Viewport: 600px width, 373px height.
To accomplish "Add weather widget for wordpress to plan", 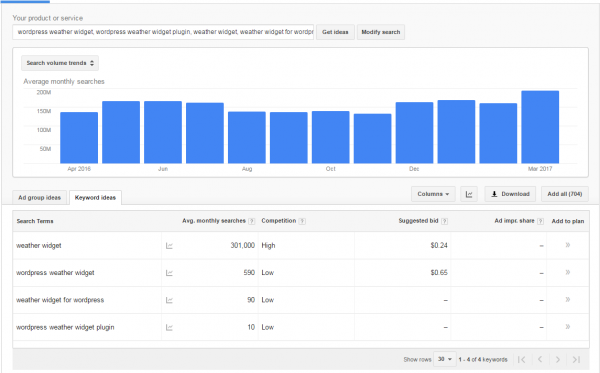I will click(x=568, y=300).
